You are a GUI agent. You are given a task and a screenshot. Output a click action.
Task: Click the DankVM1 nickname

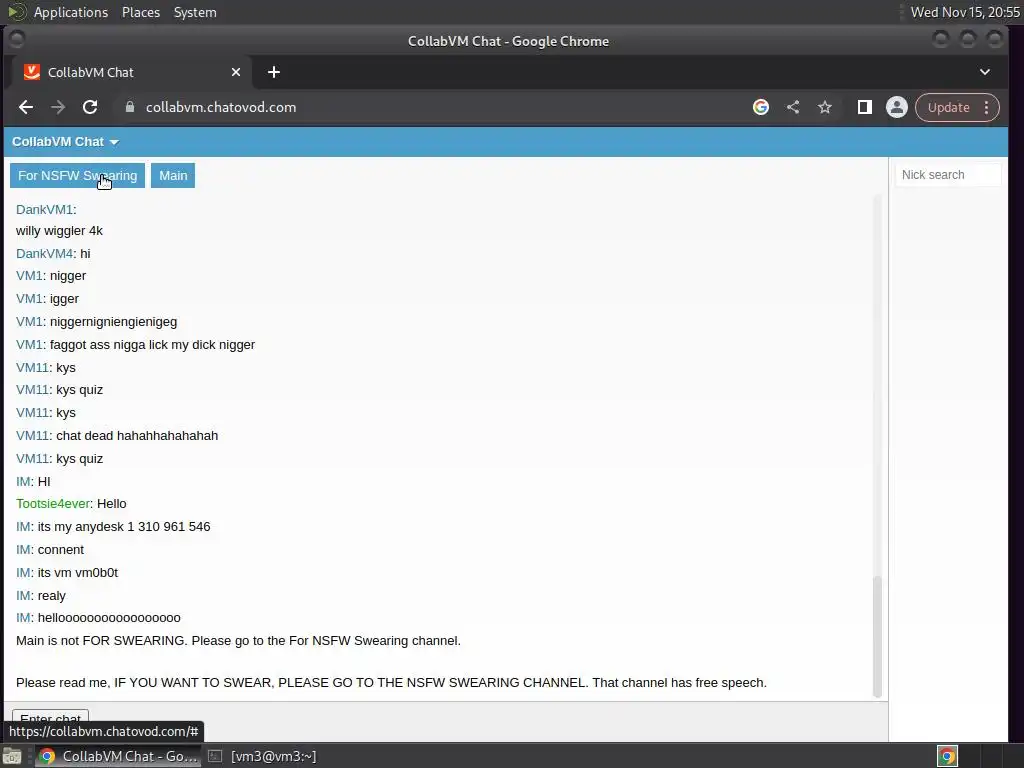point(44,210)
